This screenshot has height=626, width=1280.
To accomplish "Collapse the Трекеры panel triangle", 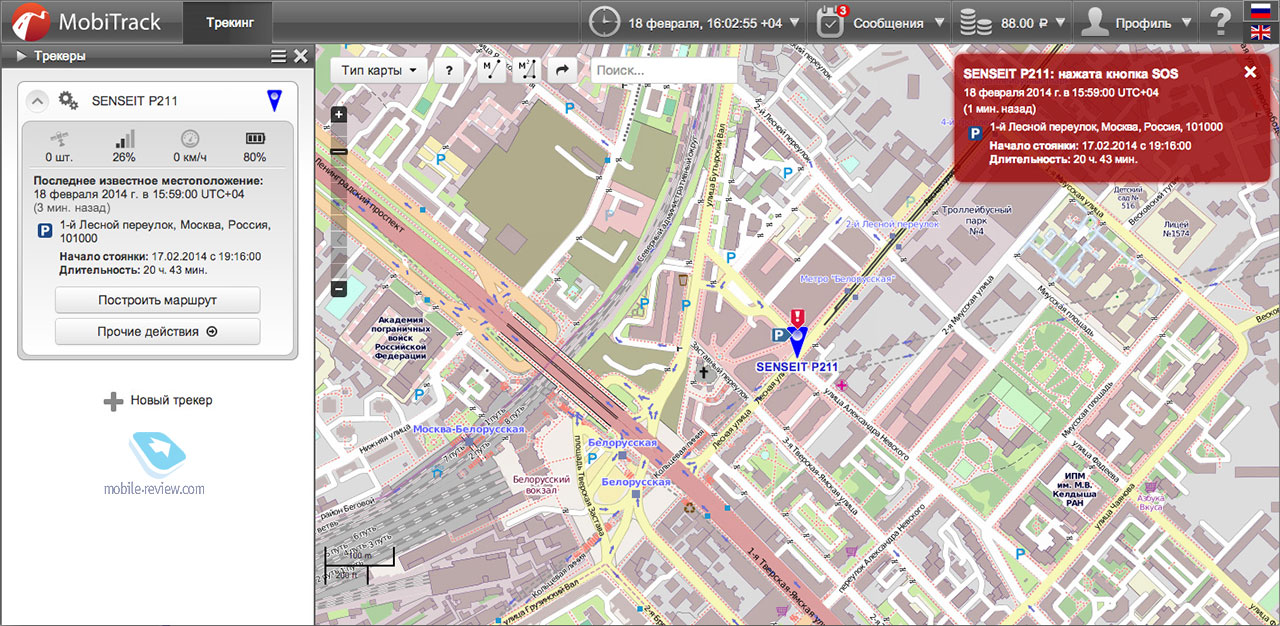I will click(x=20, y=56).
